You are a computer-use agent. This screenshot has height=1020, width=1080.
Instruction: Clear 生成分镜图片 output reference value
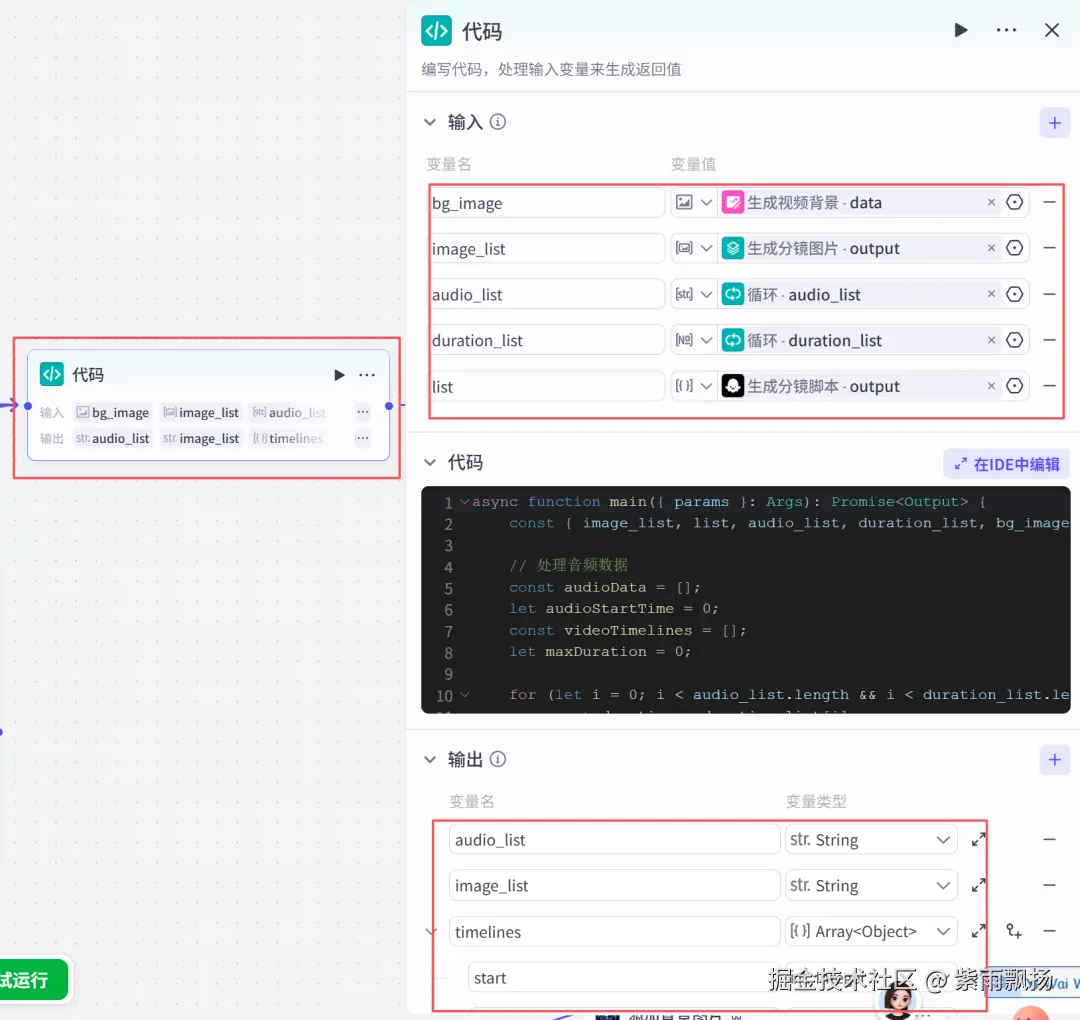click(991, 248)
